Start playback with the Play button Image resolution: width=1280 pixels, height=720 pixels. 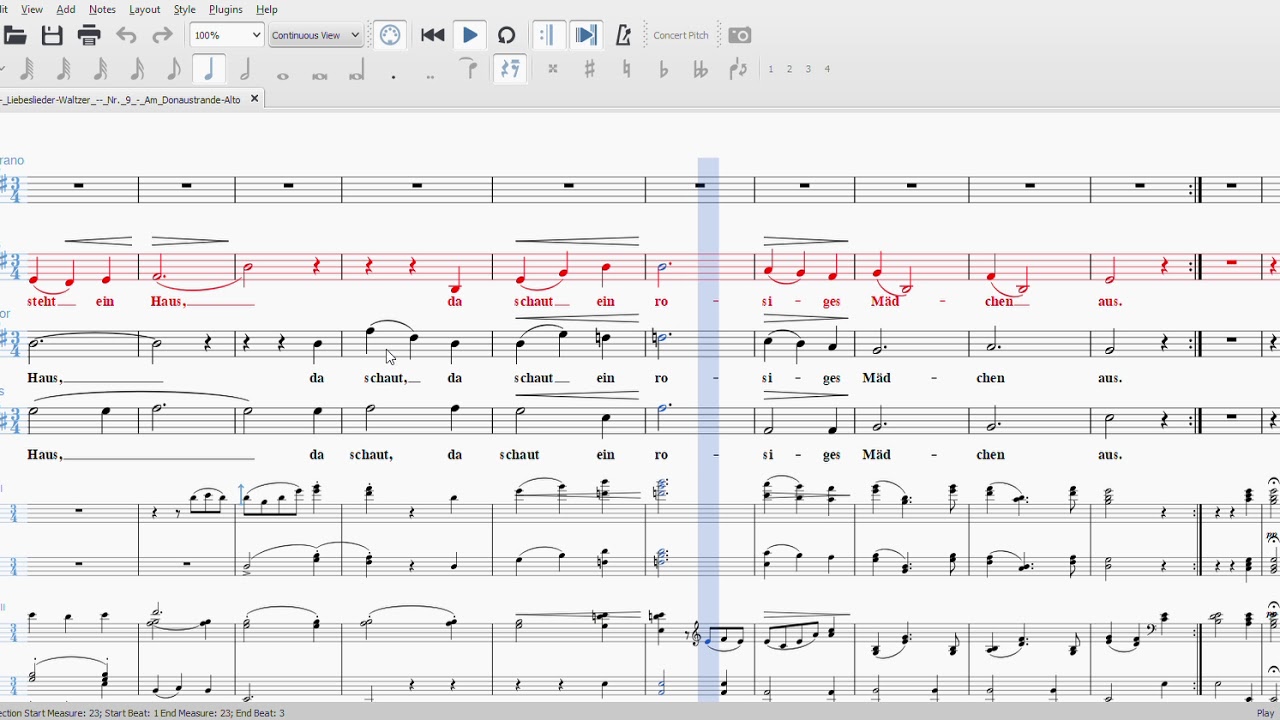coord(469,36)
